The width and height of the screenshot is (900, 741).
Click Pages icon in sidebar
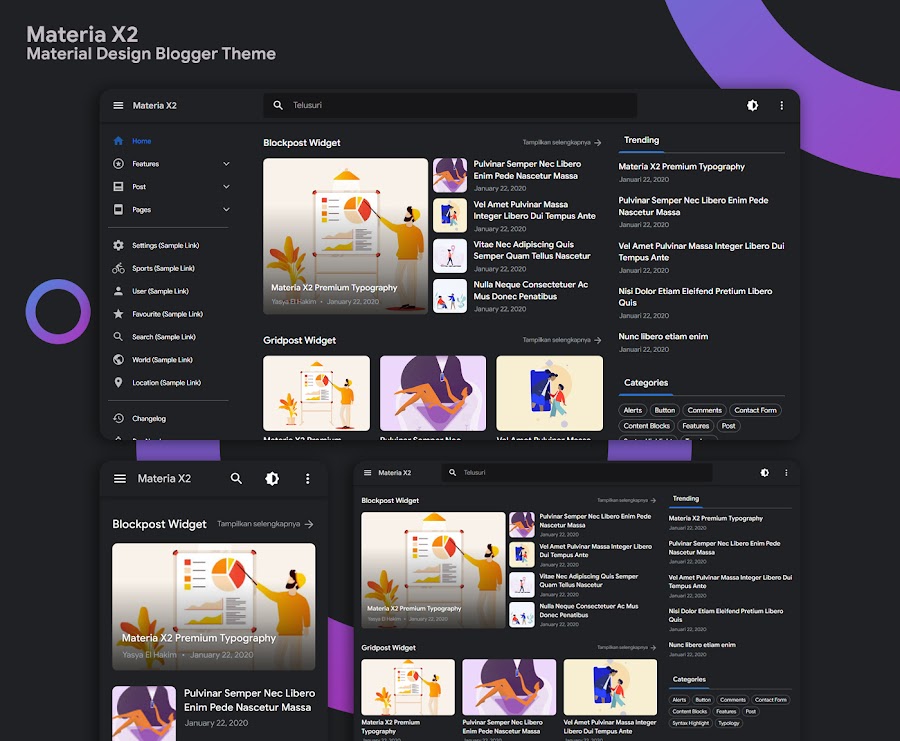click(118, 210)
